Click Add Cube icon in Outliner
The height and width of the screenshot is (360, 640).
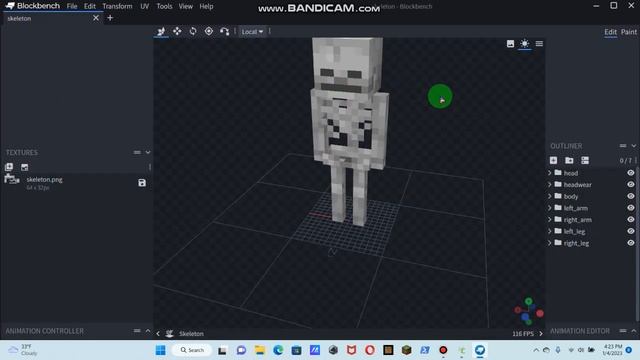[x=553, y=160]
